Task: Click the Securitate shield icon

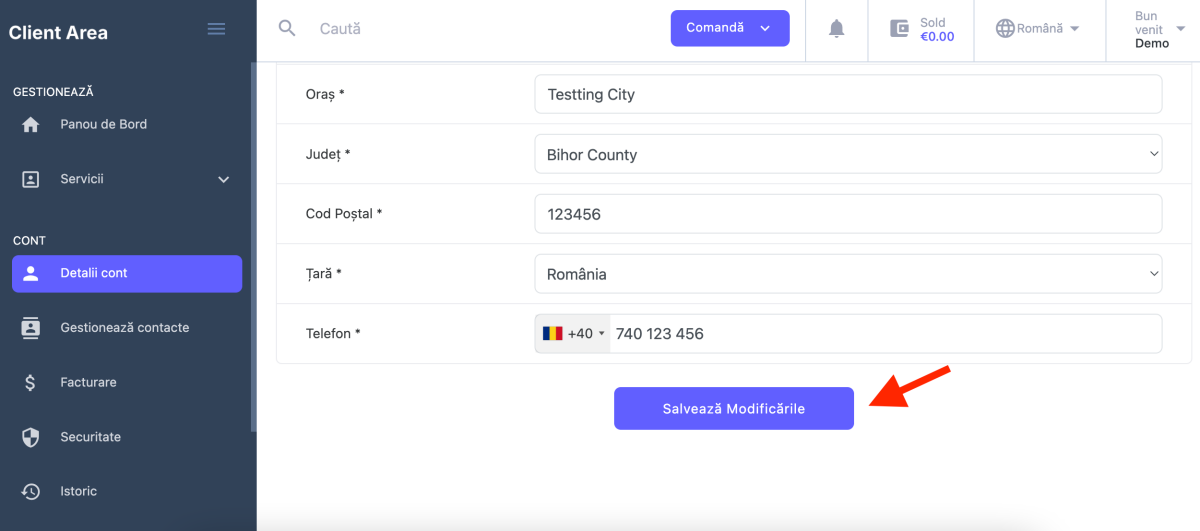Action: tap(31, 437)
